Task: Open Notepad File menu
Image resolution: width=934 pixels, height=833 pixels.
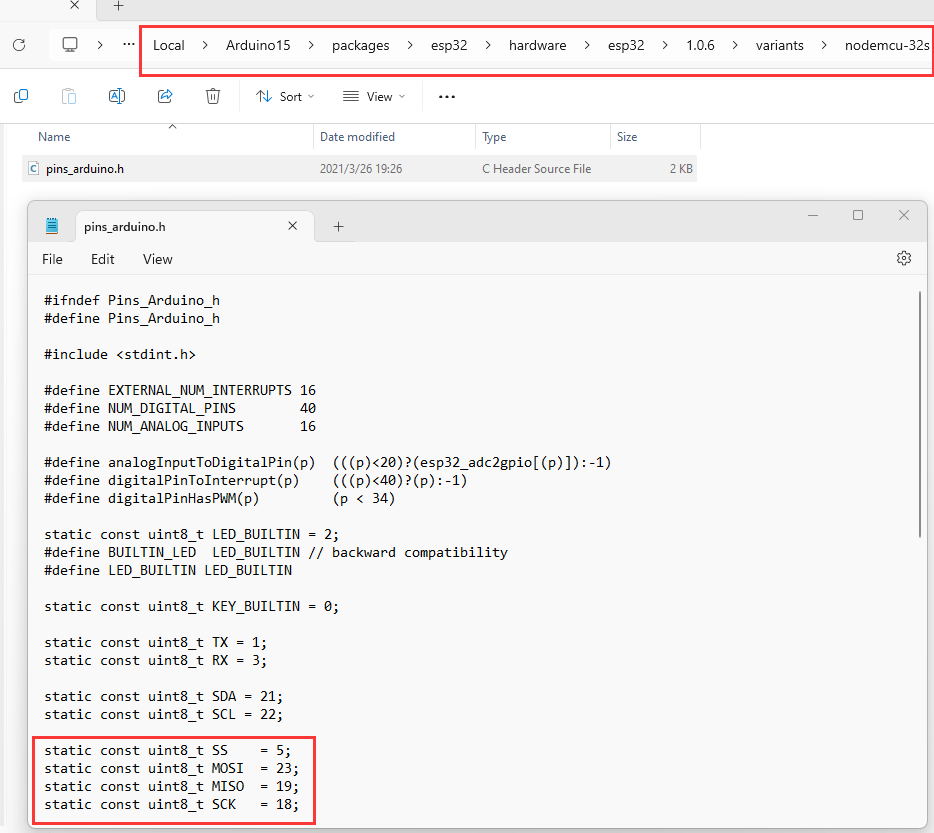Action: click(x=52, y=259)
